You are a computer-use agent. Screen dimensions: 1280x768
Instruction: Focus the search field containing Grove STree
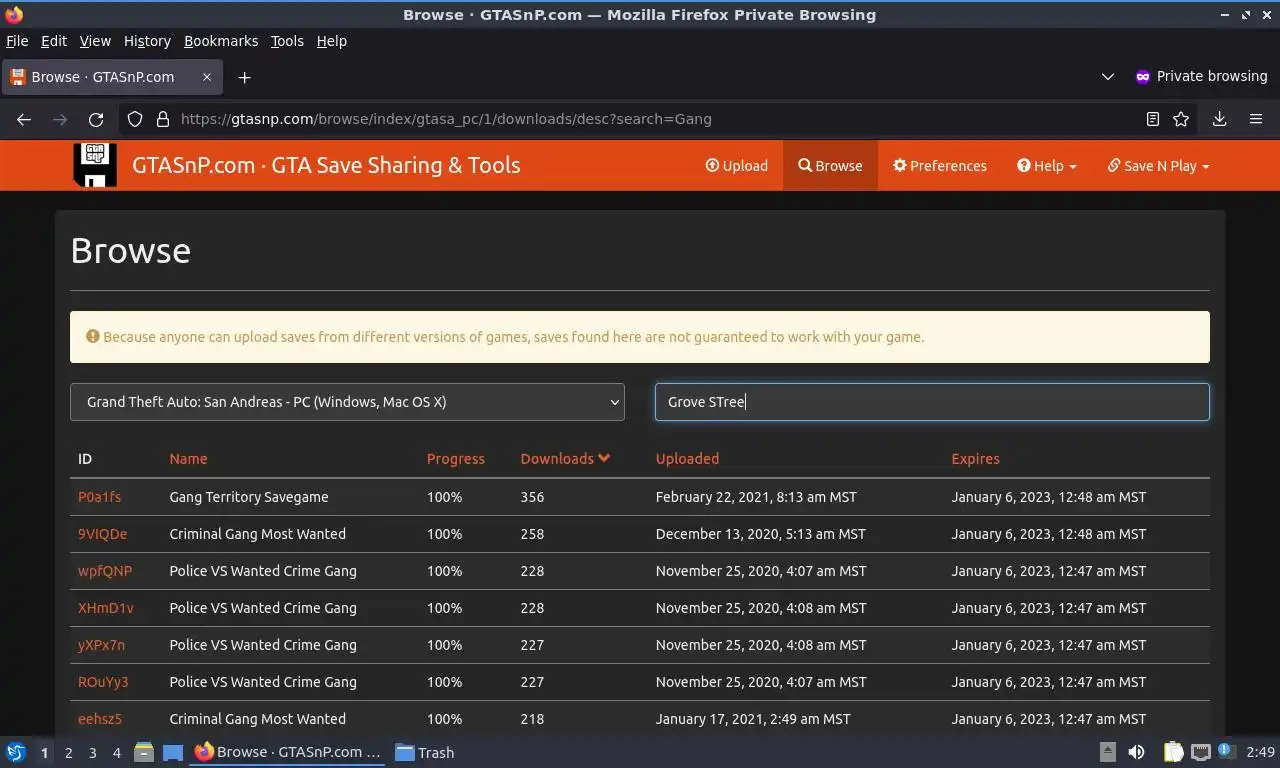932,402
